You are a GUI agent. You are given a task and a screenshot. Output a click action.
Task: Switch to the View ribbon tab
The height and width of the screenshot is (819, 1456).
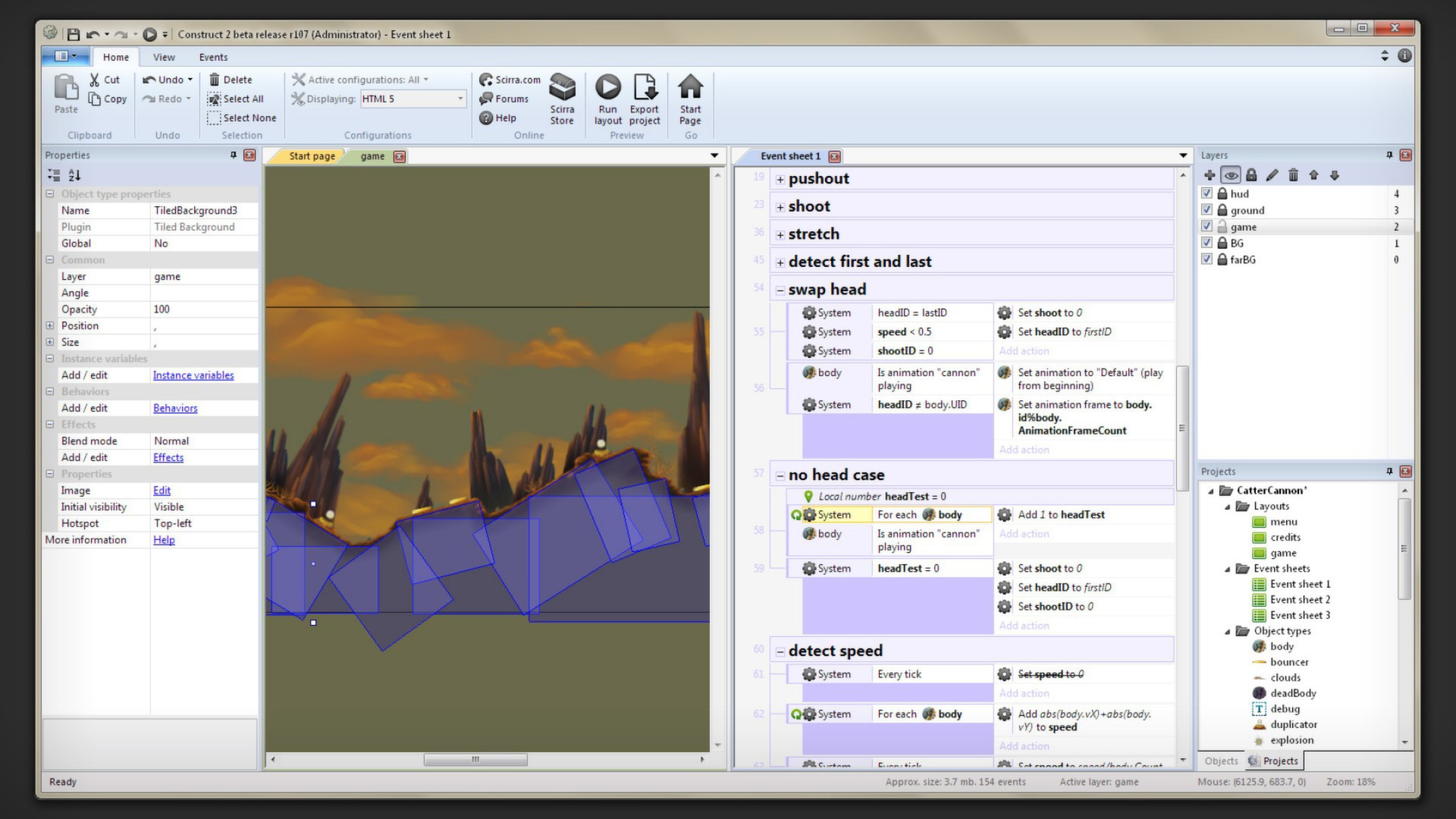(164, 57)
